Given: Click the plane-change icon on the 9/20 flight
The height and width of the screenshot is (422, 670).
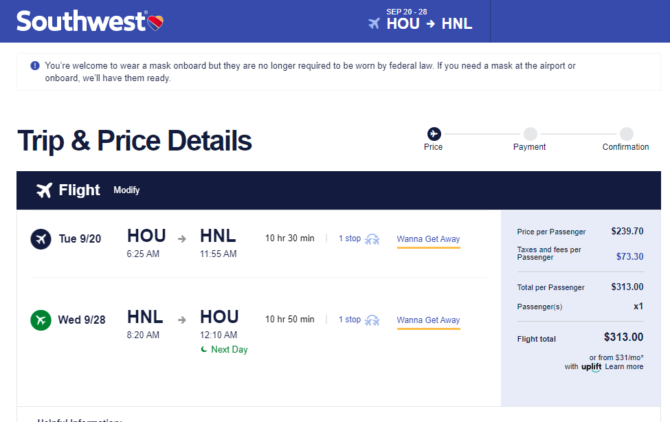Looking at the screenshot, I should point(372,239).
